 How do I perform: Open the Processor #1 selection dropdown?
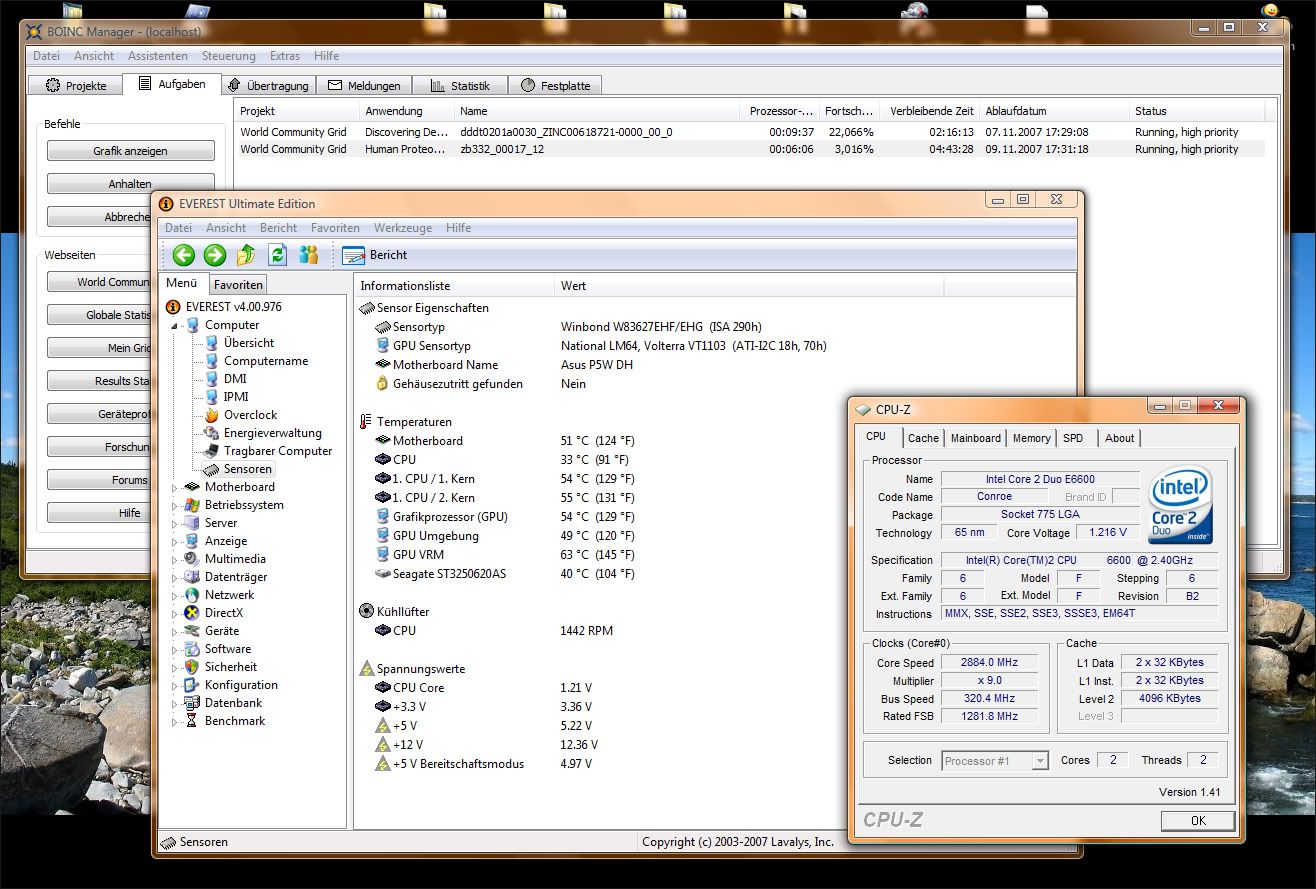pyautogui.click(x=1040, y=761)
